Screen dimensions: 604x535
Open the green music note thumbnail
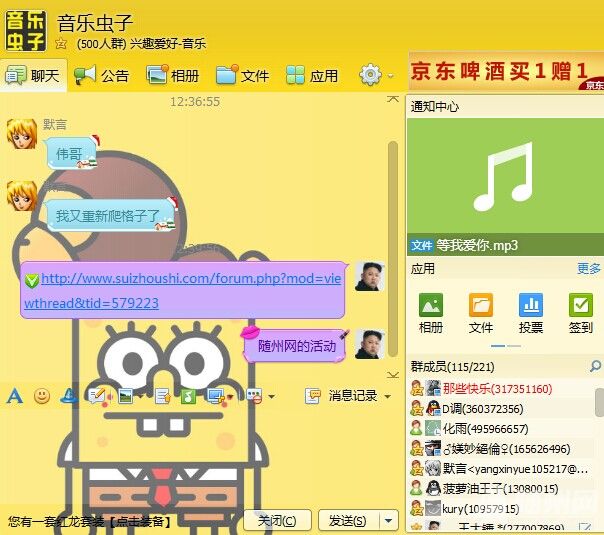[x=505, y=177]
